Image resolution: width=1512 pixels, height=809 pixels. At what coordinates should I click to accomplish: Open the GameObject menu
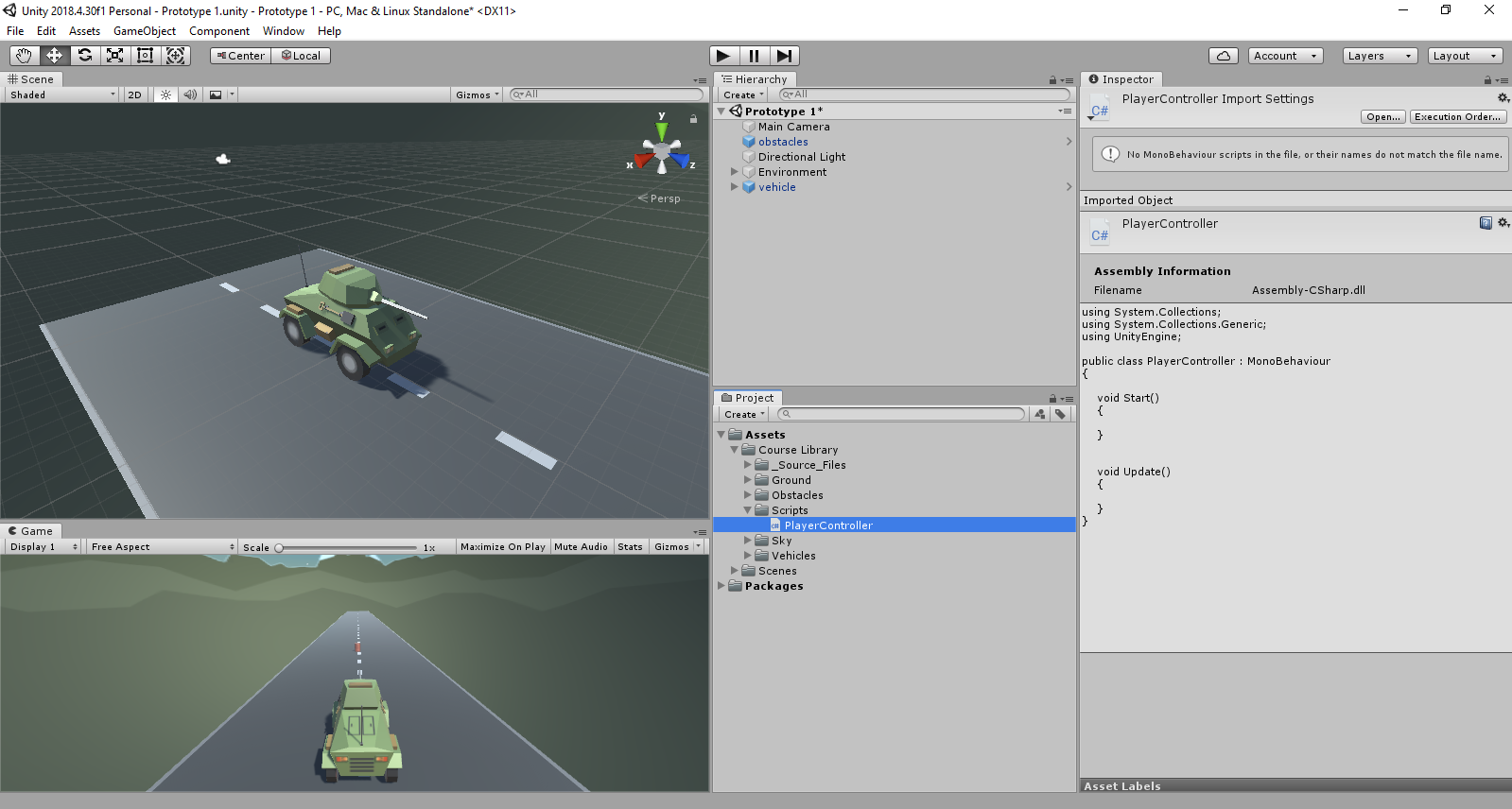(x=145, y=31)
